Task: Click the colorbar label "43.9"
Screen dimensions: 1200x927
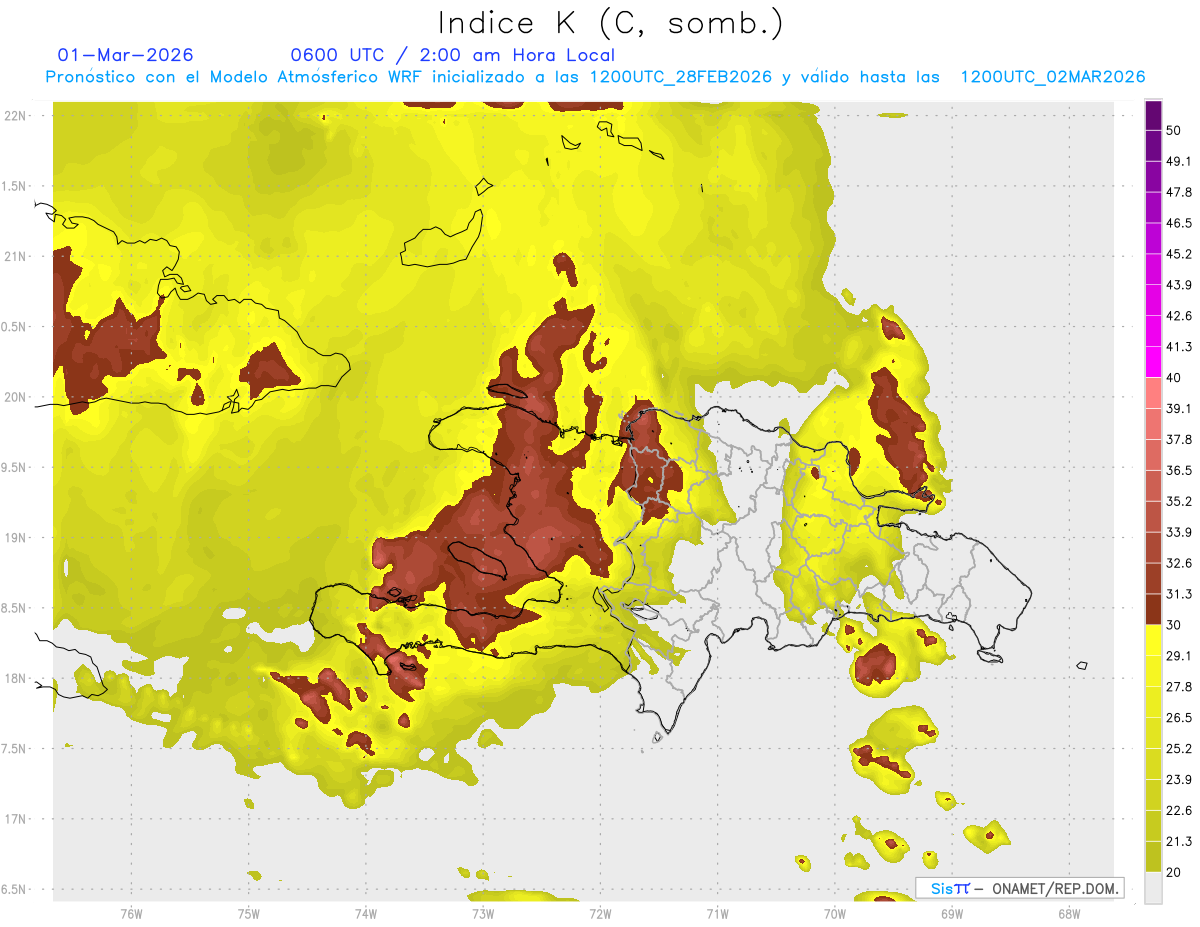Action: click(x=1179, y=285)
